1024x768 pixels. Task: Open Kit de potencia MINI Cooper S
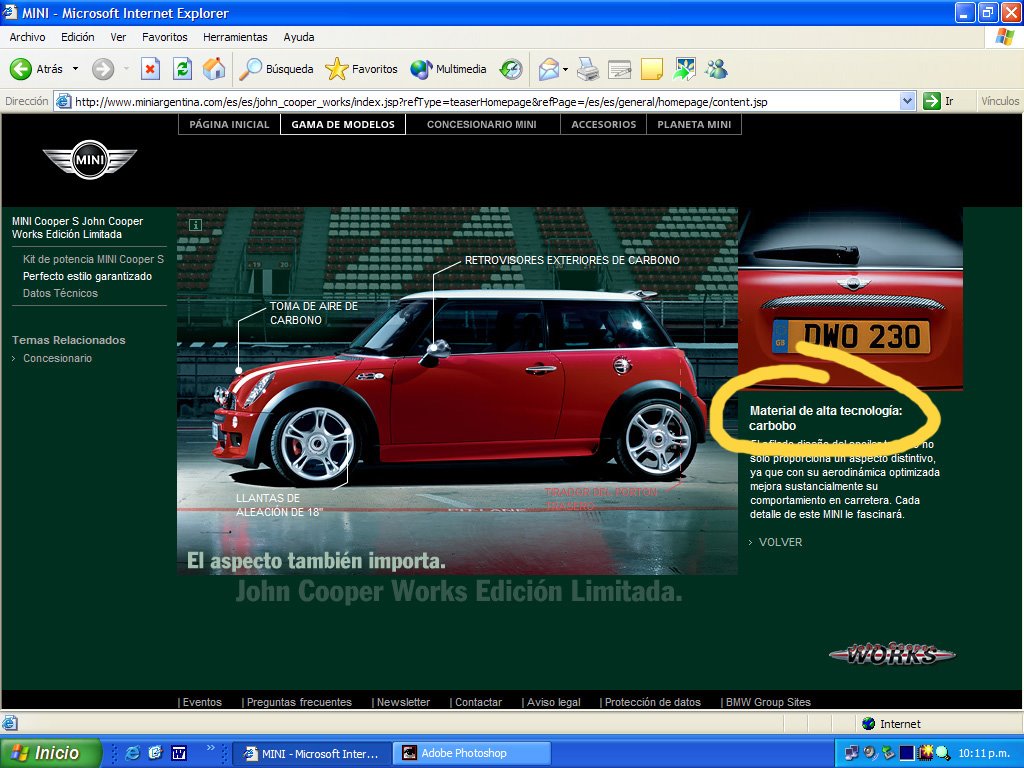click(x=93, y=259)
